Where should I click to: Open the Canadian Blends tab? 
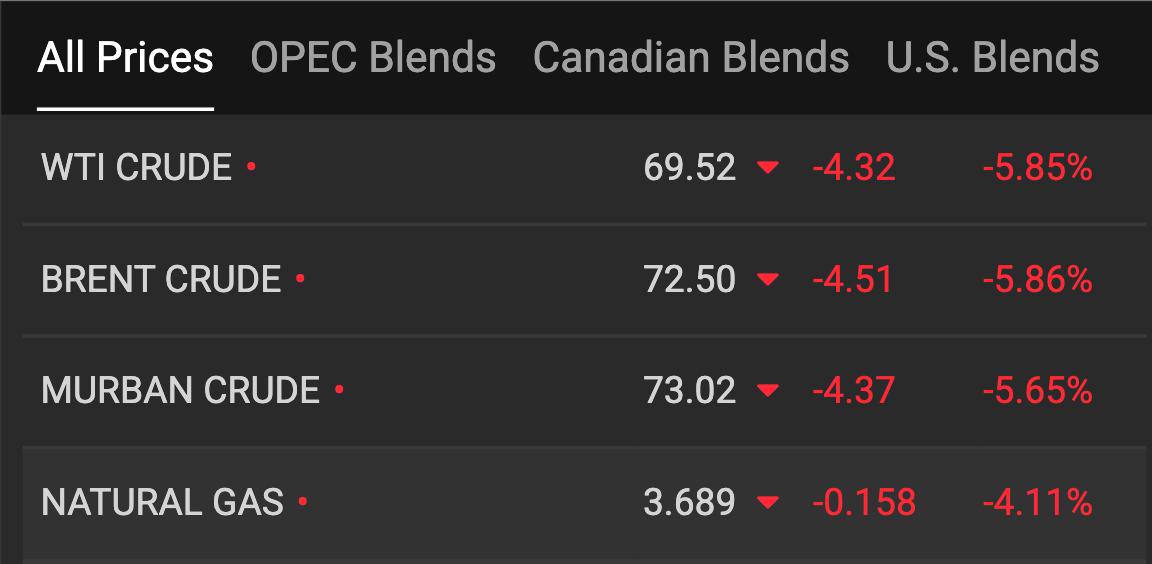pos(691,57)
